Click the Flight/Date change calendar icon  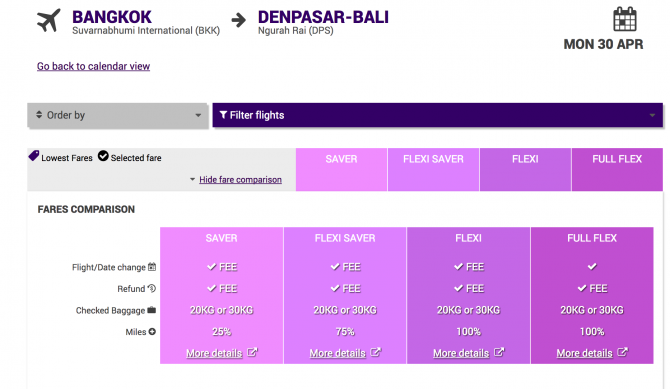[x=152, y=267]
